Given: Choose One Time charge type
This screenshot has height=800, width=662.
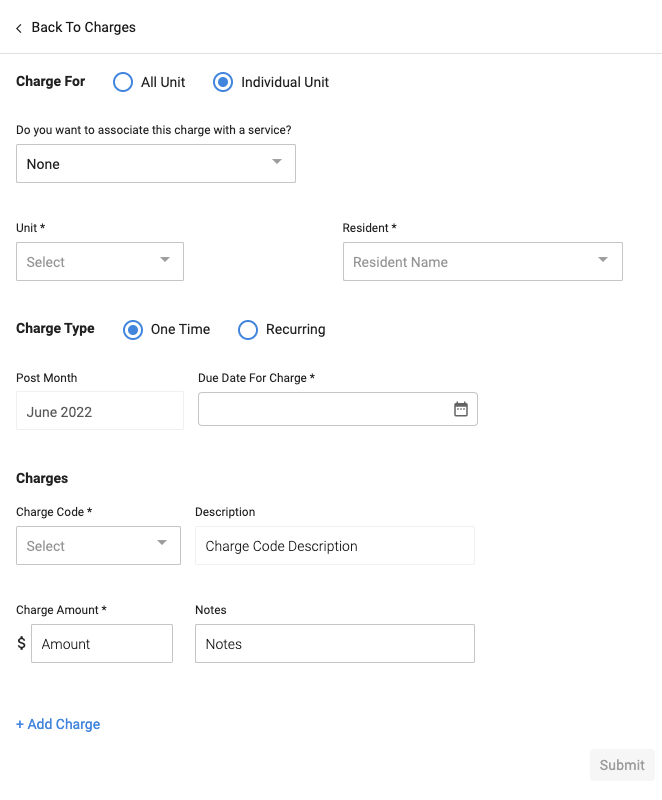Looking at the screenshot, I should click(133, 329).
